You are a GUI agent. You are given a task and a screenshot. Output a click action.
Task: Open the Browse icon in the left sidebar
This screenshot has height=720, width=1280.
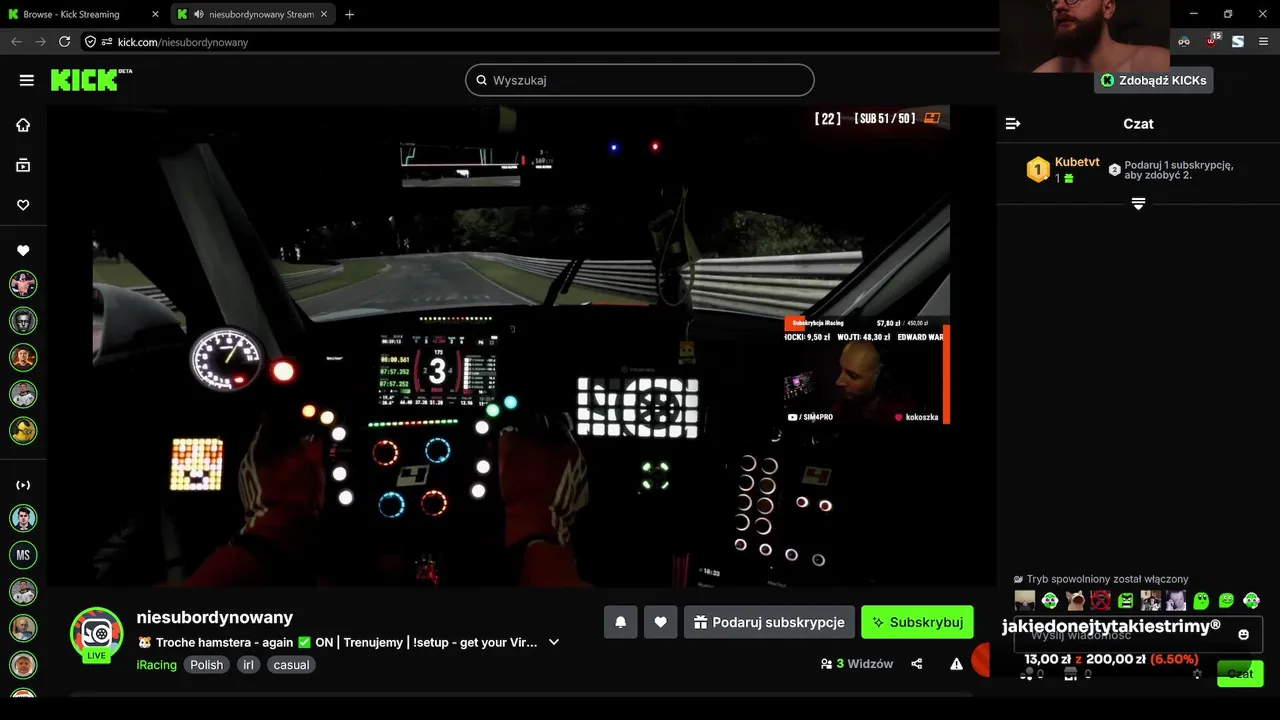click(23, 165)
